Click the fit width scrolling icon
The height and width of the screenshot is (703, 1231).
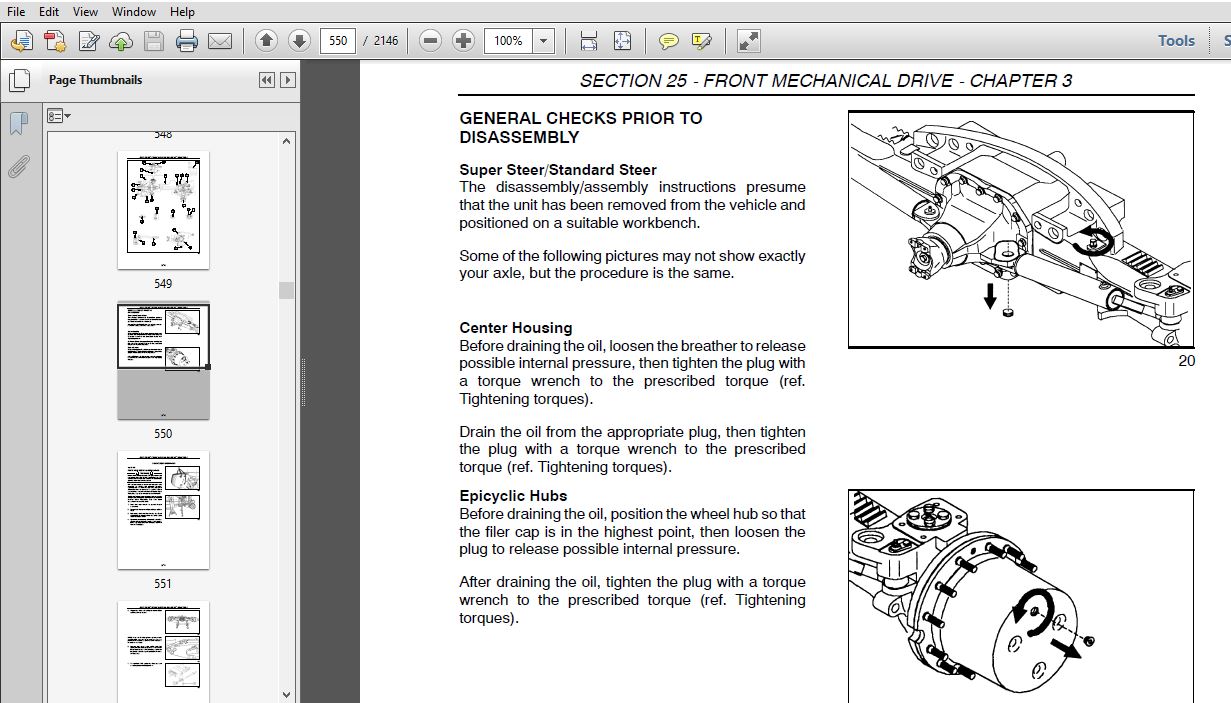589,41
